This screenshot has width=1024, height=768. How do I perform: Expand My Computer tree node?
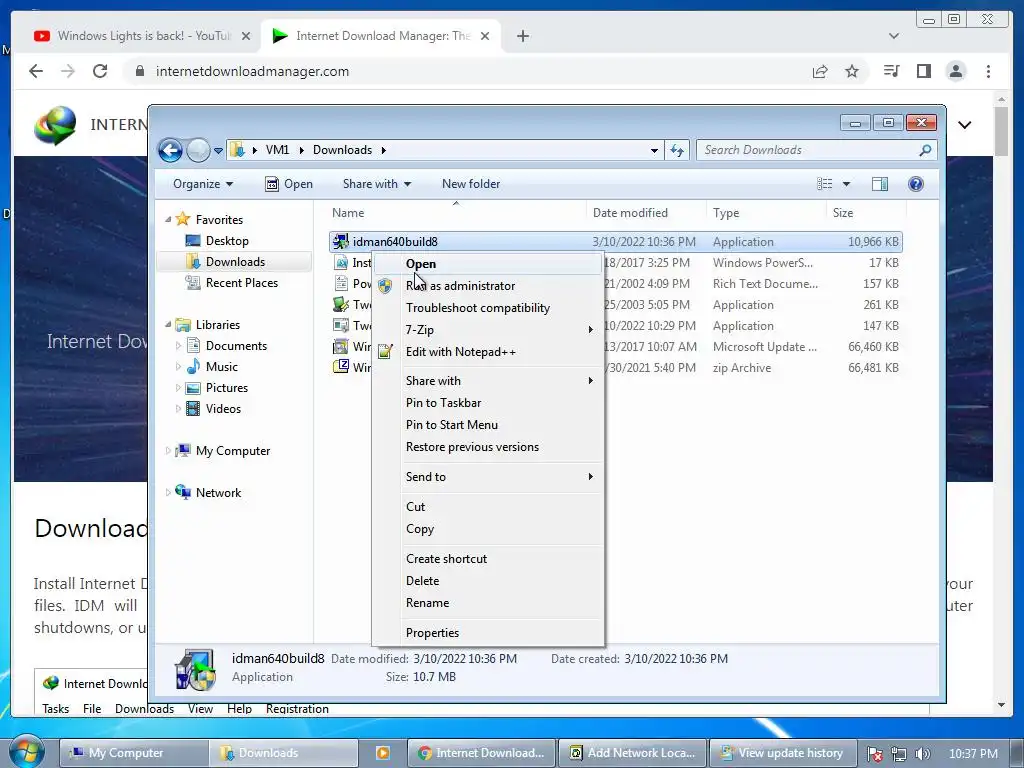point(168,451)
